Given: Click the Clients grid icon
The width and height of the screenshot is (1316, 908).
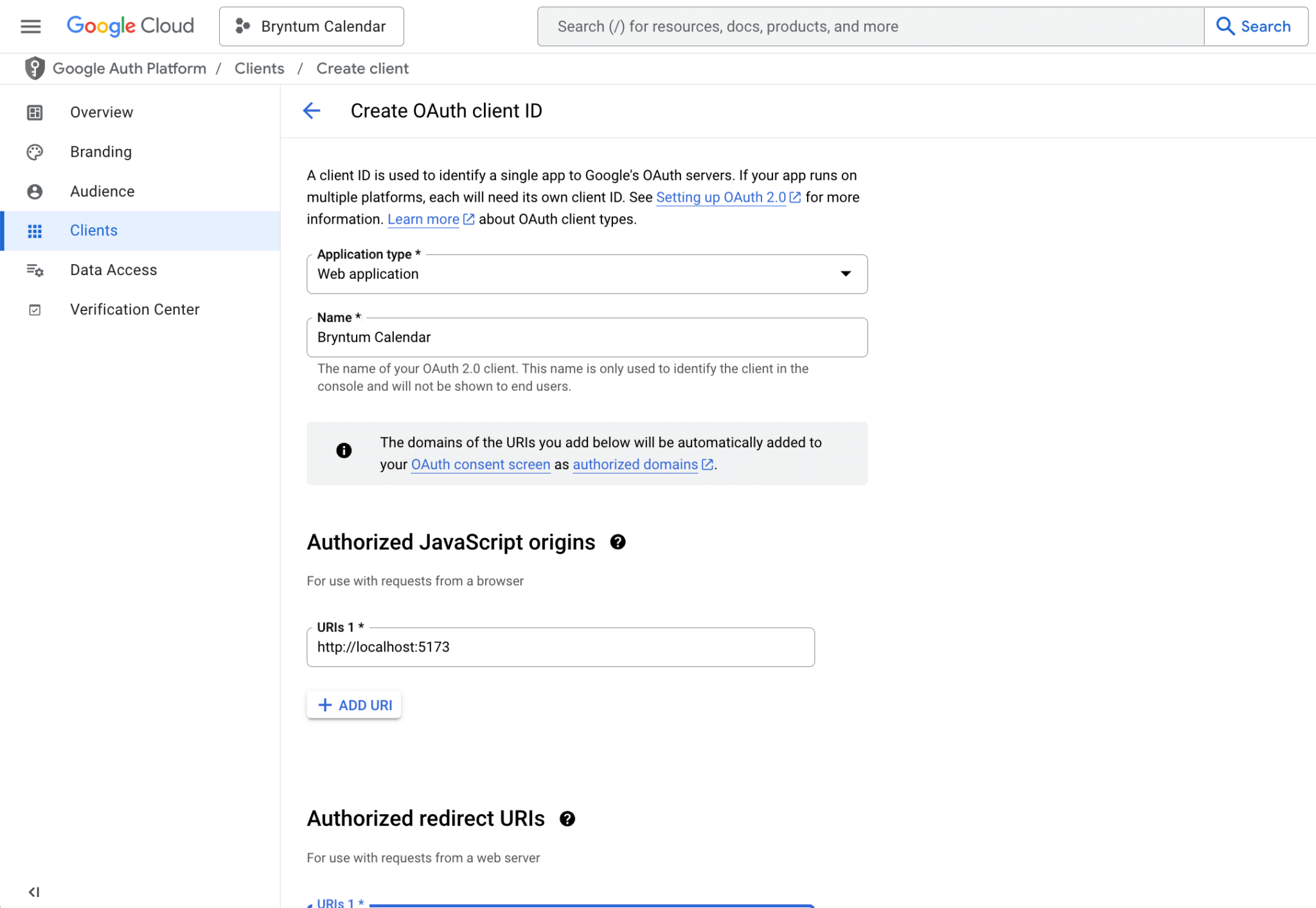Looking at the screenshot, I should point(35,231).
